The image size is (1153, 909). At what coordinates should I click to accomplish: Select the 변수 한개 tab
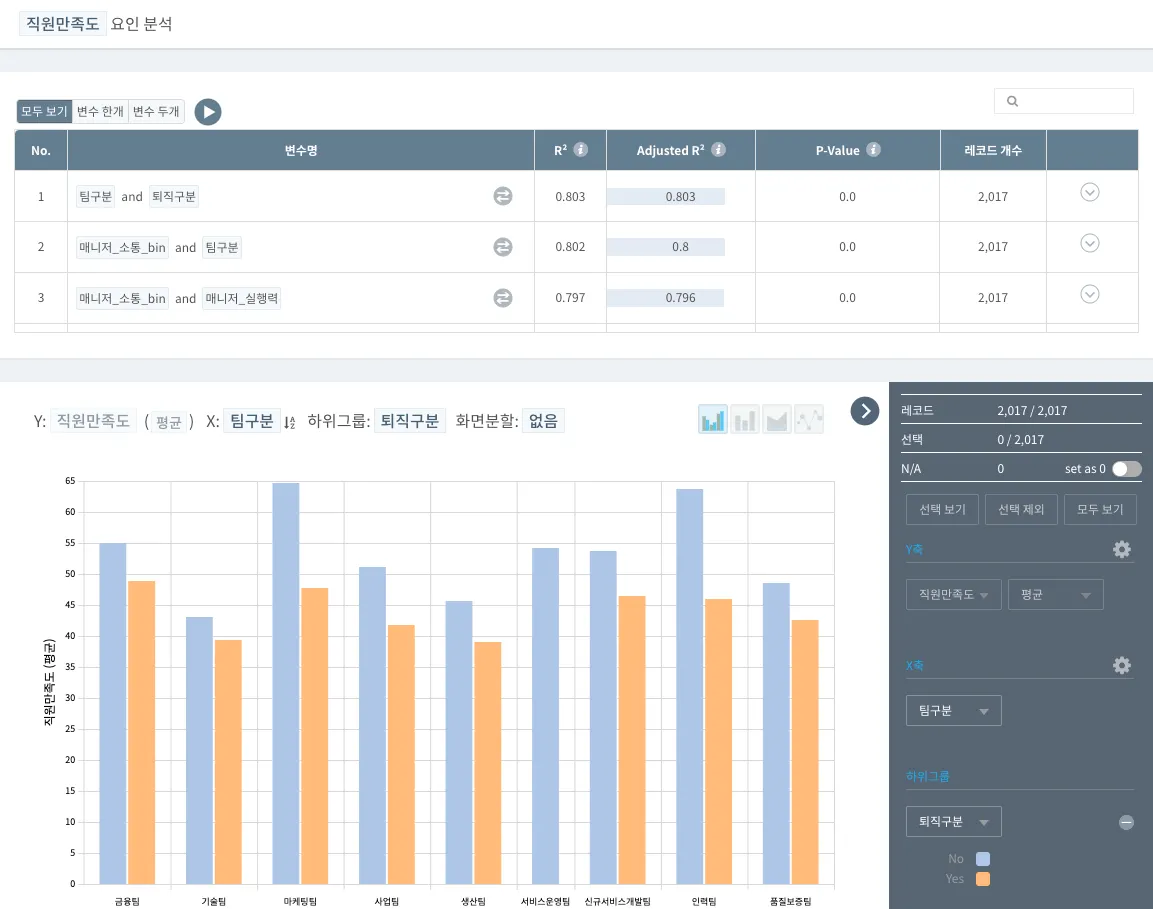pyautogui.click(x=100, y=112)
